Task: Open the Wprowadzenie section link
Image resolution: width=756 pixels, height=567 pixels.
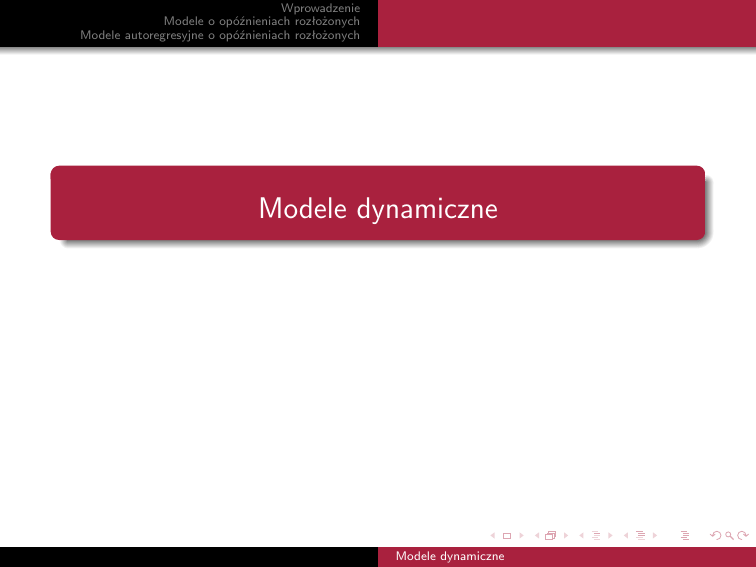Action: [320, 8]
